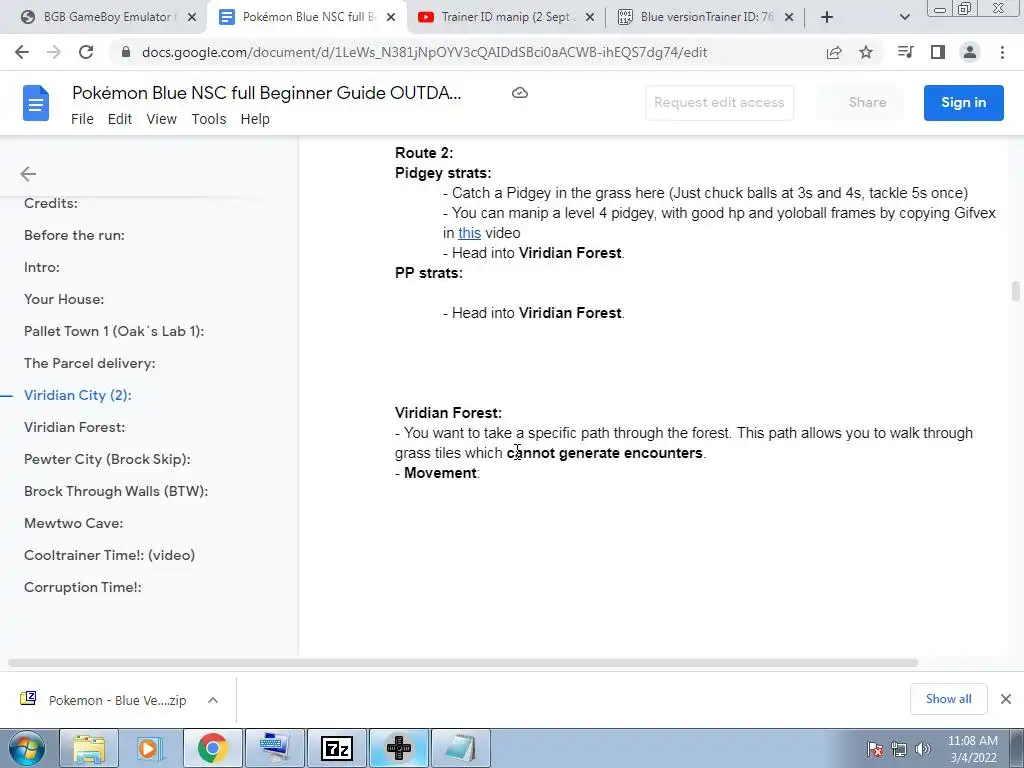Jump to Corruption Time! outline heading
The width and height of the screenshot is (1024, 768).
coord(83,587)
